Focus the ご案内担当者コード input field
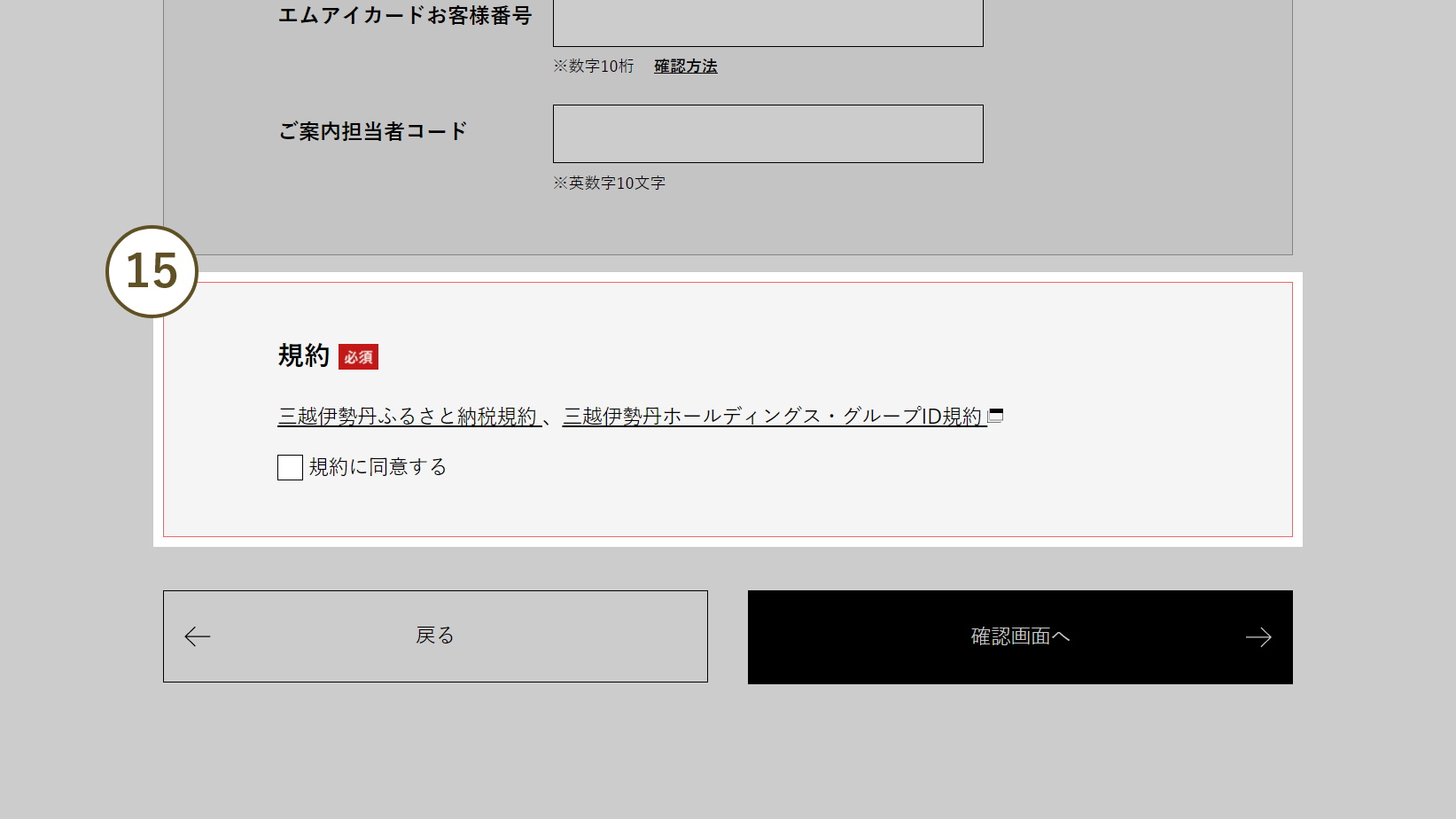 tap(767, 134)
